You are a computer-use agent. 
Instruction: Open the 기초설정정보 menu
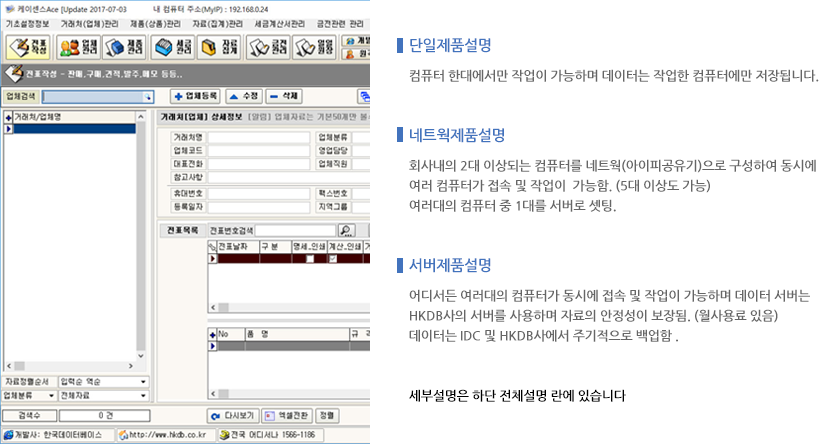28,22
